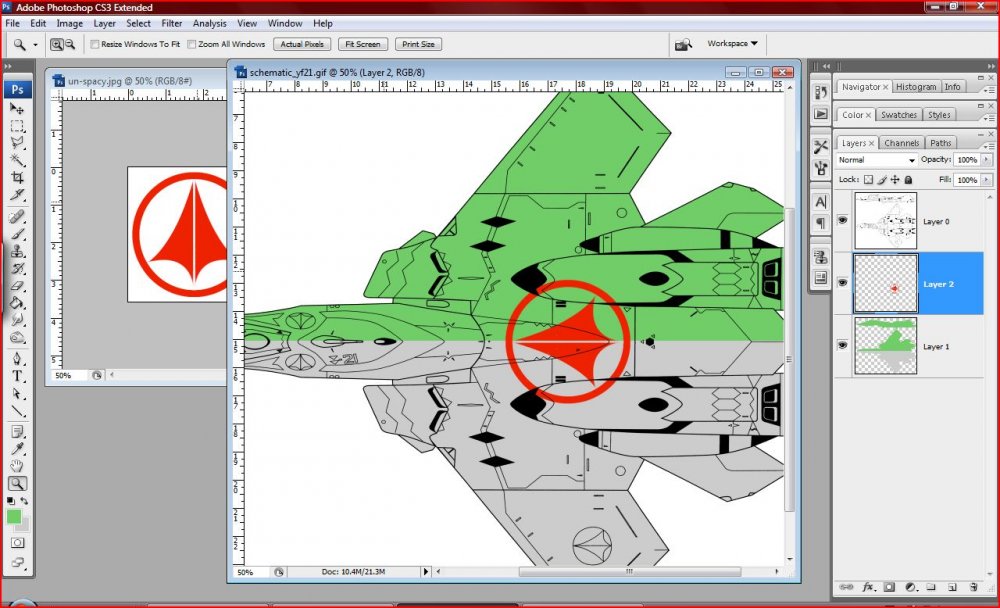Screen dimensions: 1000x608
Task: Select the Horizontal Type tool
Action: point(17,376)
